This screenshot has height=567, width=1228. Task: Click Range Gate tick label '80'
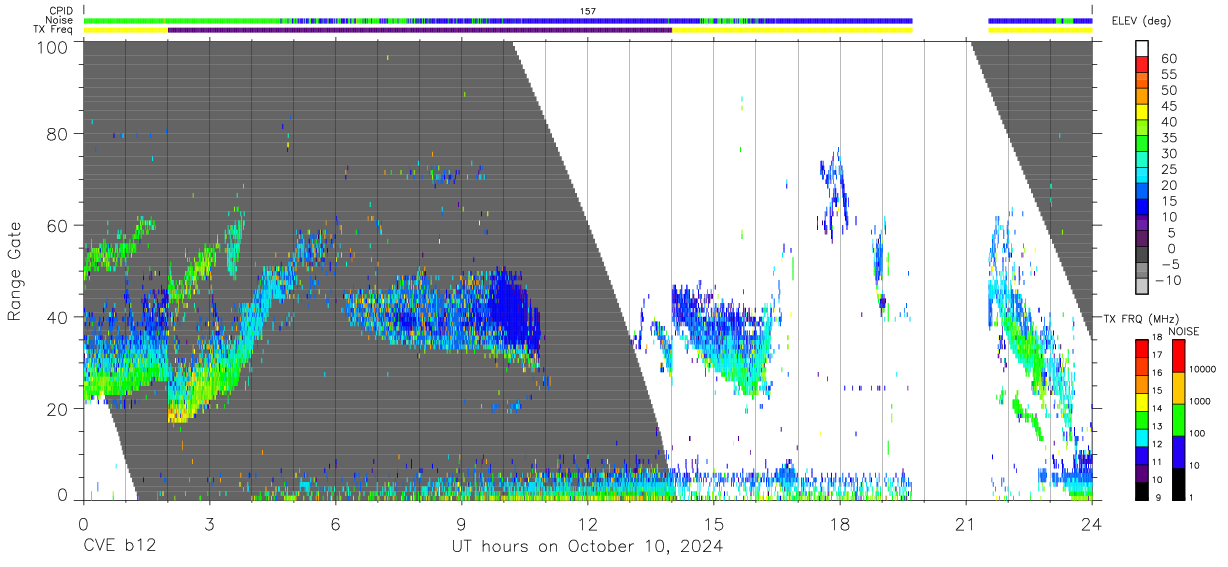[x=58, y=133]
